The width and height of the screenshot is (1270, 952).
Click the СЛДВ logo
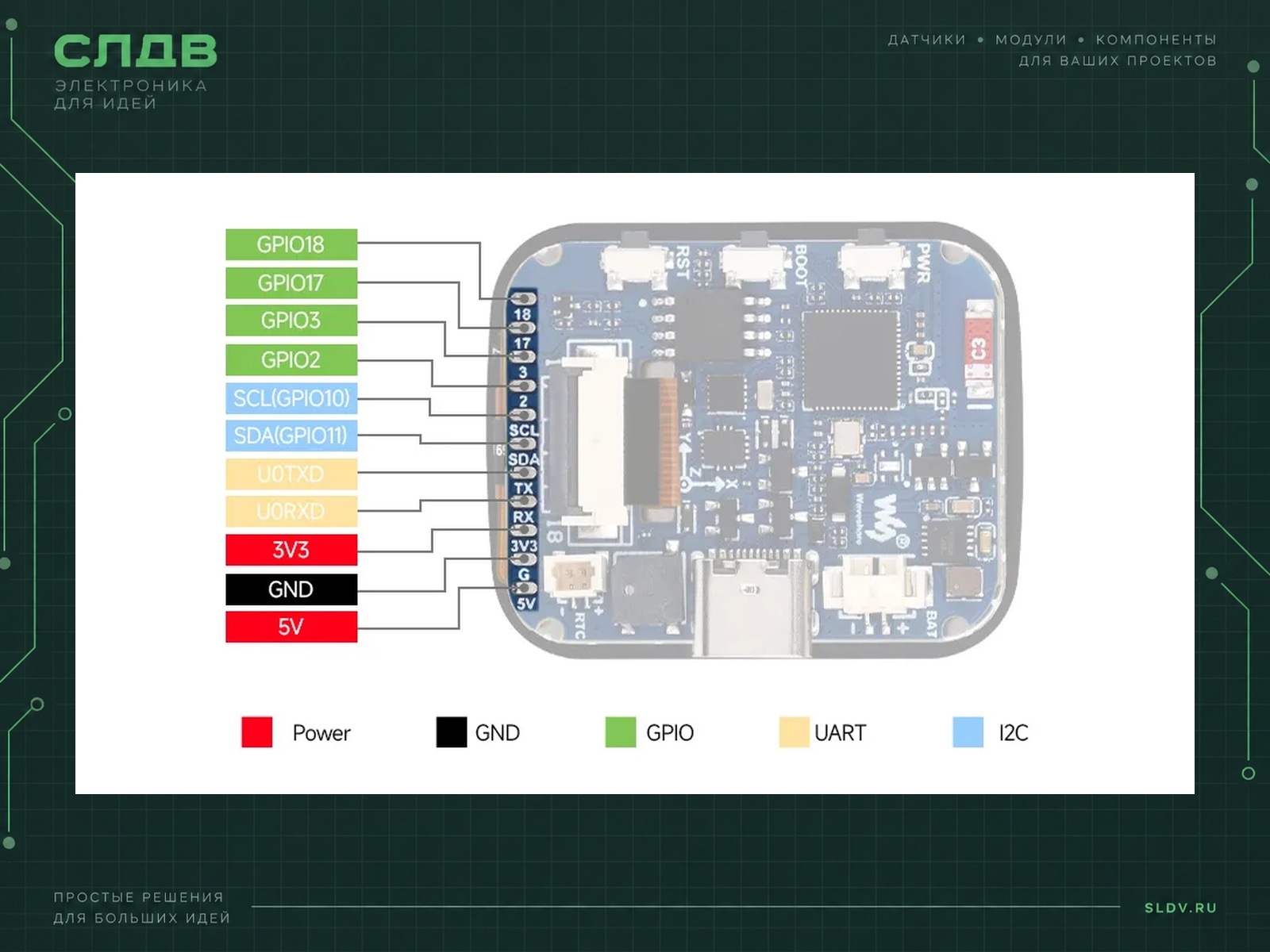coord(135,51)
